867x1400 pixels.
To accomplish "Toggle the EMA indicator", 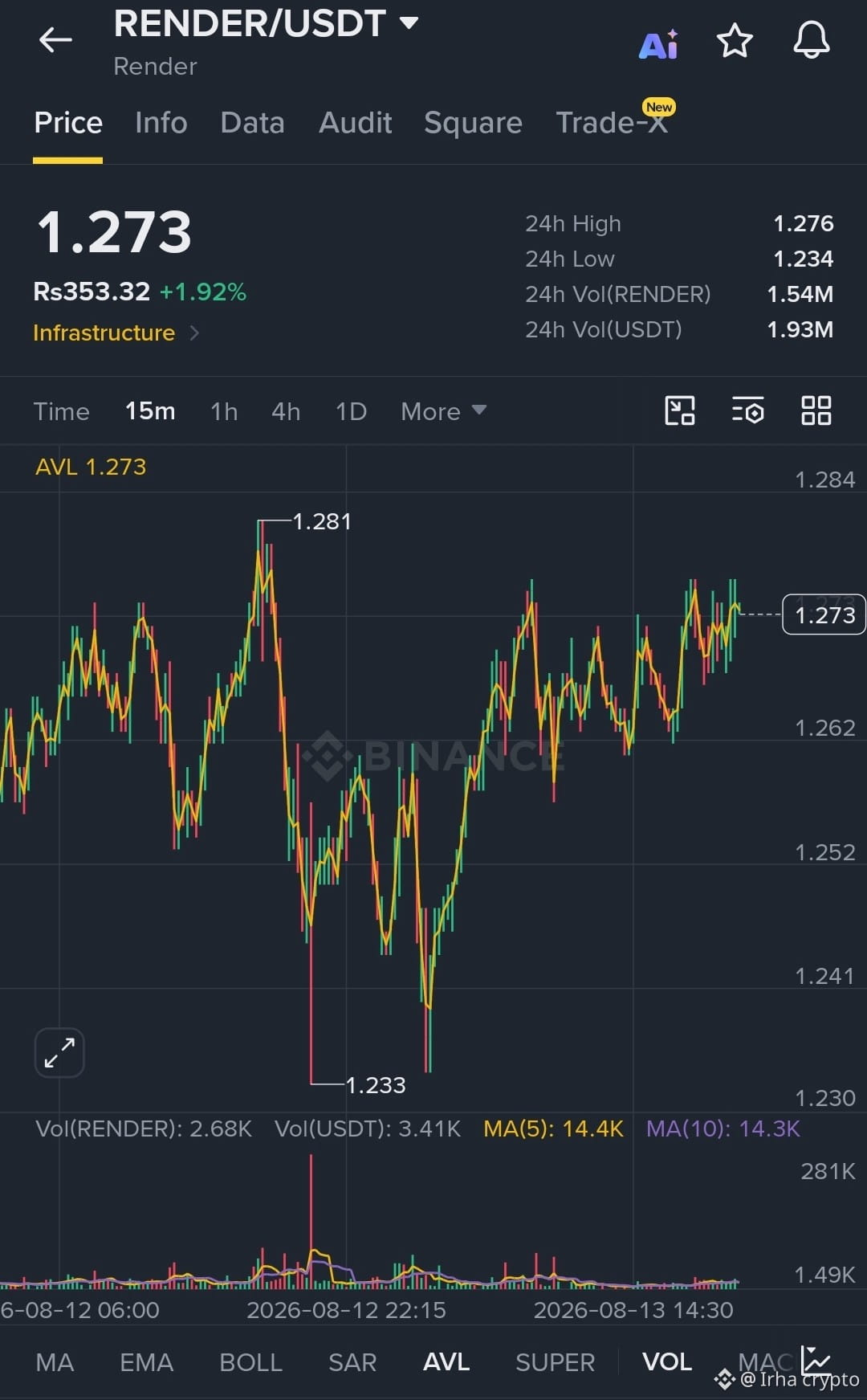I will [x=146, y=1362].
